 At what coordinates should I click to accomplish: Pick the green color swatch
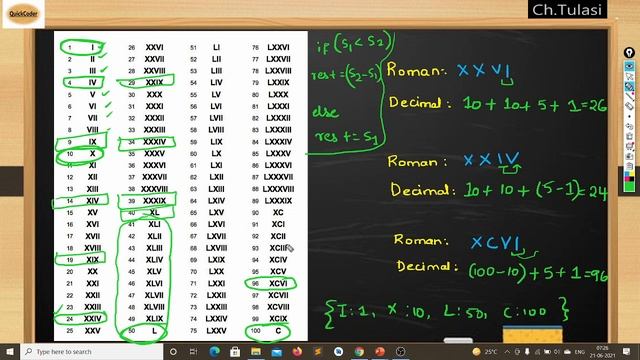(x=629, y=186)
